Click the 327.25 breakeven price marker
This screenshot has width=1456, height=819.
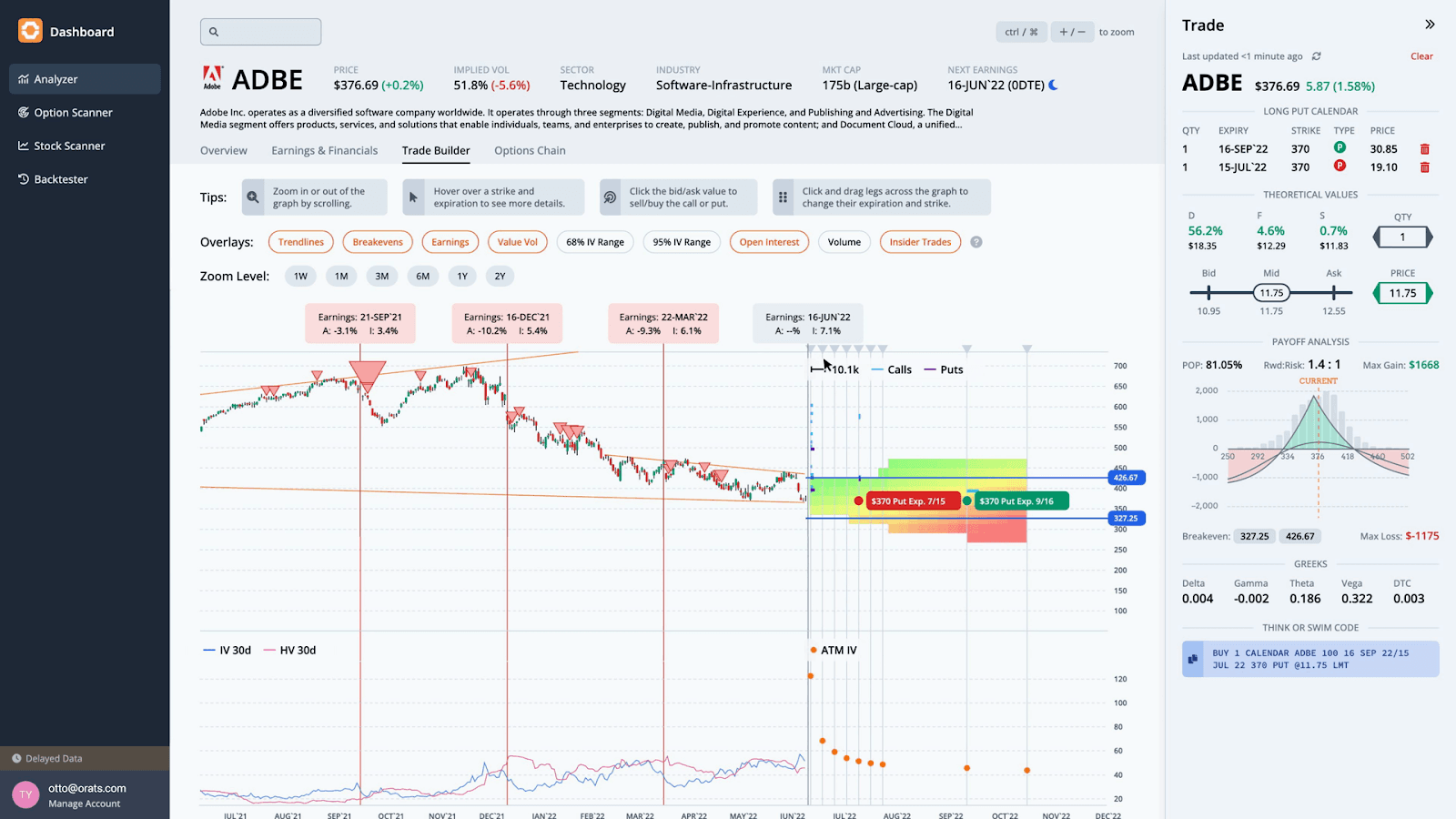(1126, 519)
